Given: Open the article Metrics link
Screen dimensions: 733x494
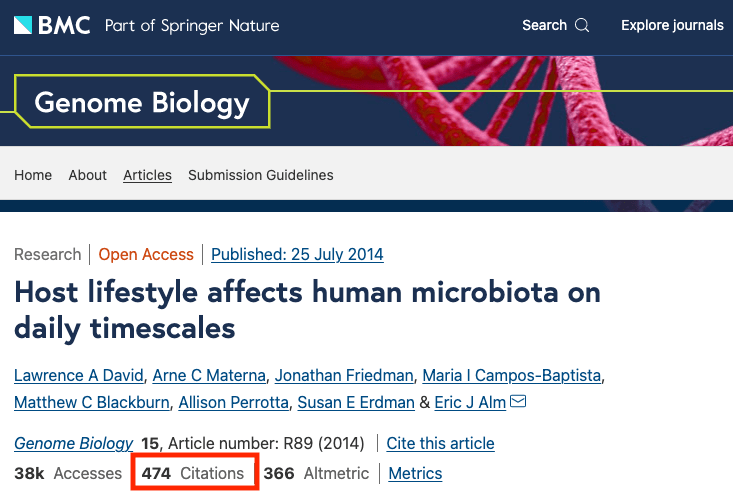Looking at the screenshot, I should coord(415,473).
